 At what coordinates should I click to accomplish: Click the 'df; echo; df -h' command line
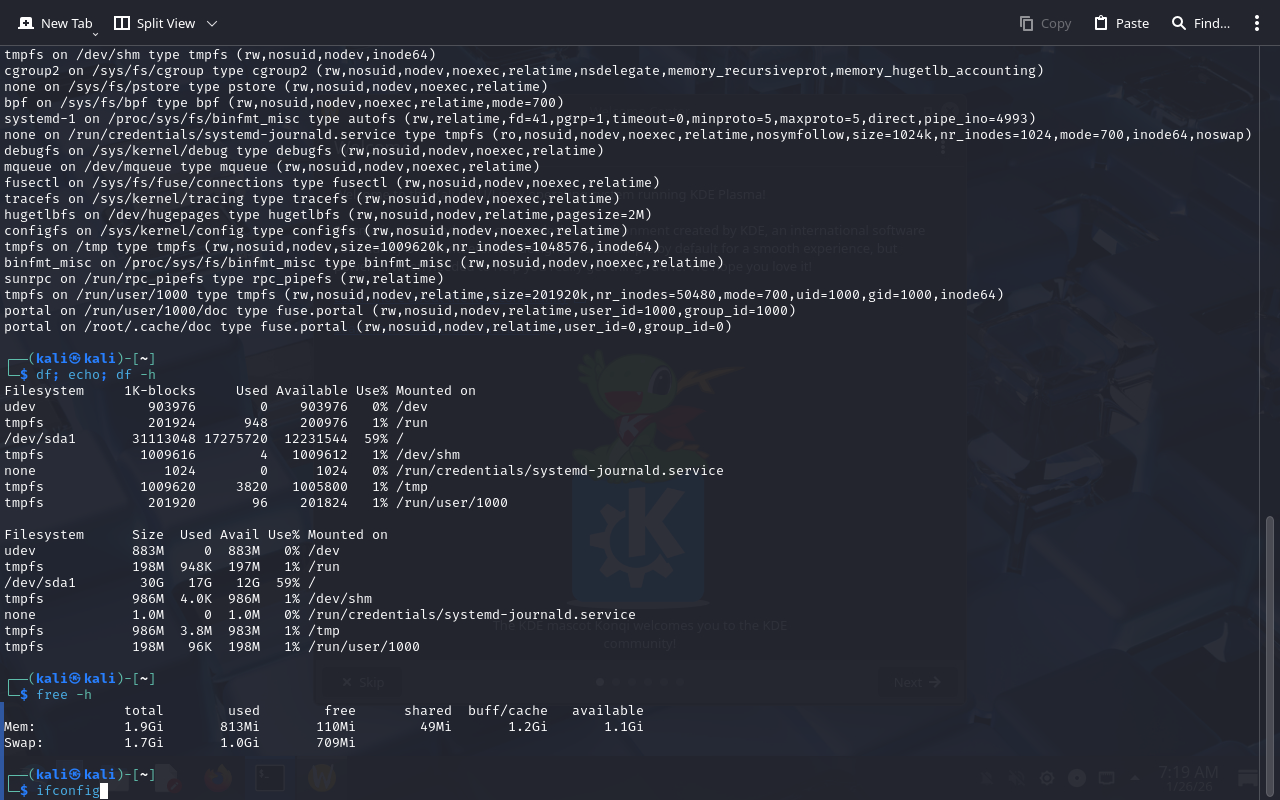tap(96, 375)
